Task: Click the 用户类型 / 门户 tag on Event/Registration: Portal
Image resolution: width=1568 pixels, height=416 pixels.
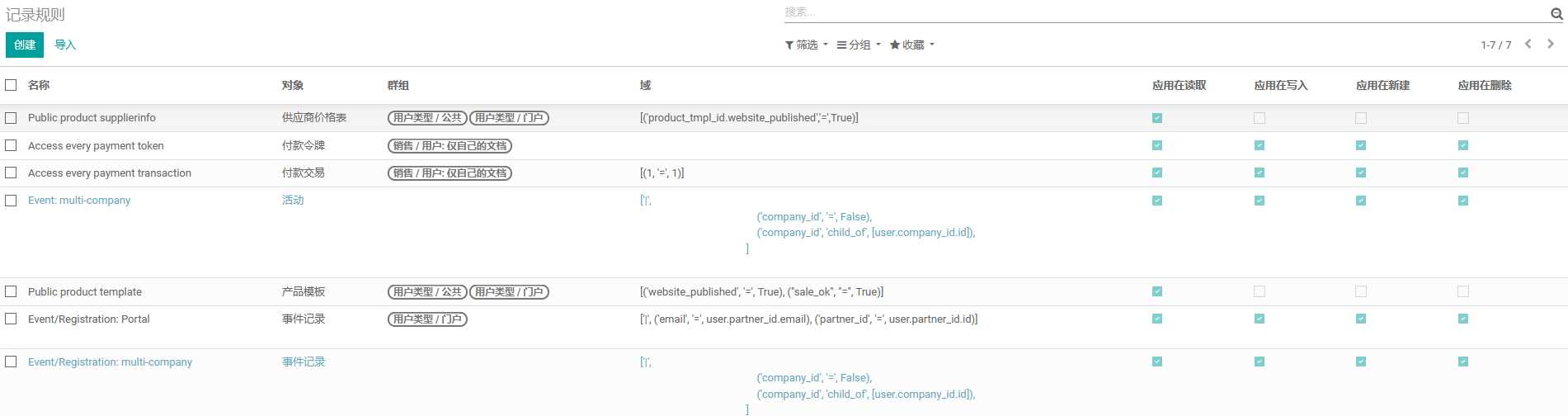Action: pos(427,319)
